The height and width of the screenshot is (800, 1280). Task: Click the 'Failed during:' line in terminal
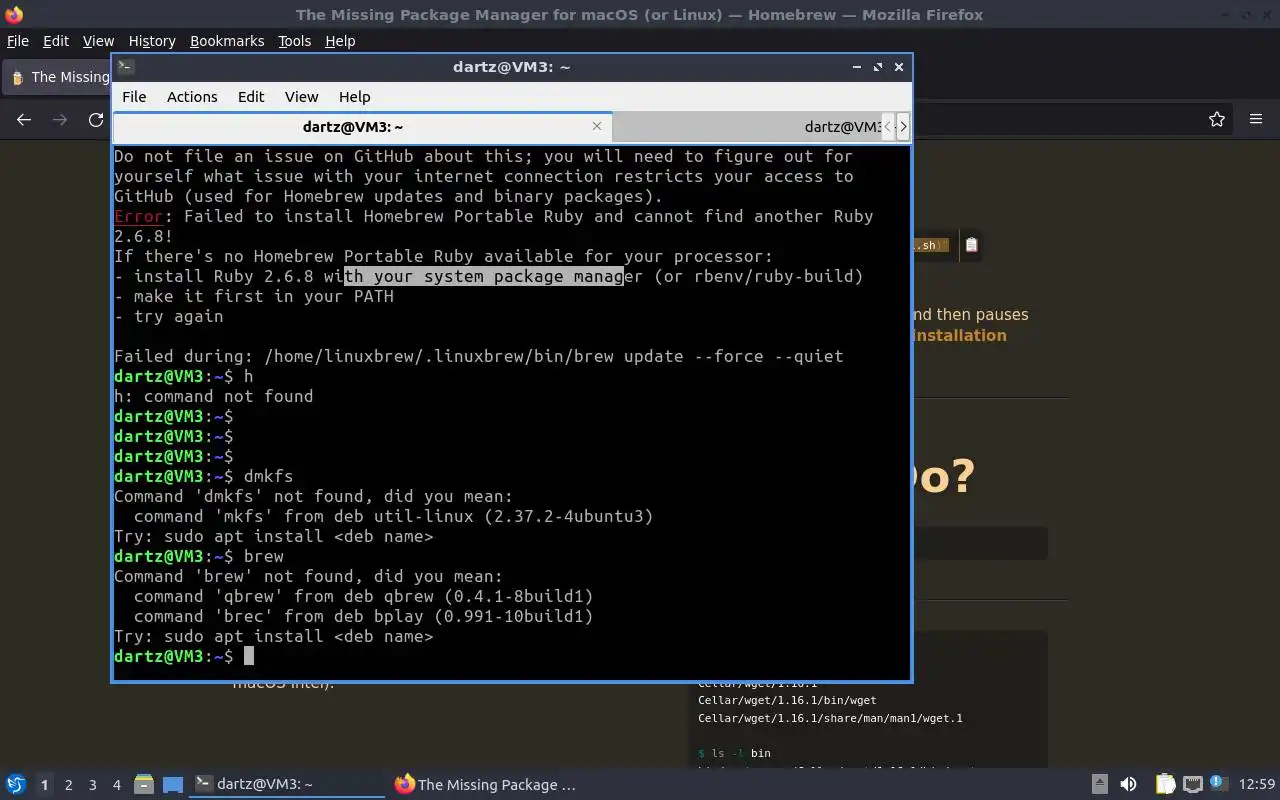479,356
